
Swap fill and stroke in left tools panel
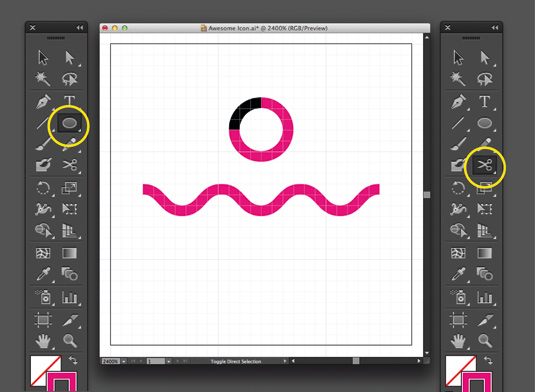[x=73, y=360]
